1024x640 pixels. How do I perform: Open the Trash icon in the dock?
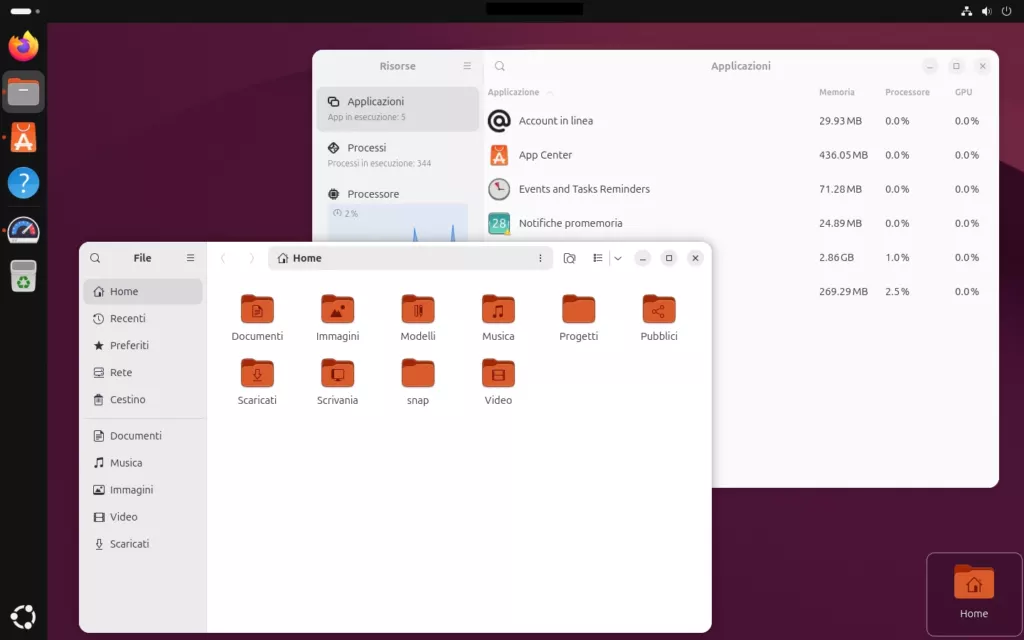pyautogui.click(x=24, y=276)
